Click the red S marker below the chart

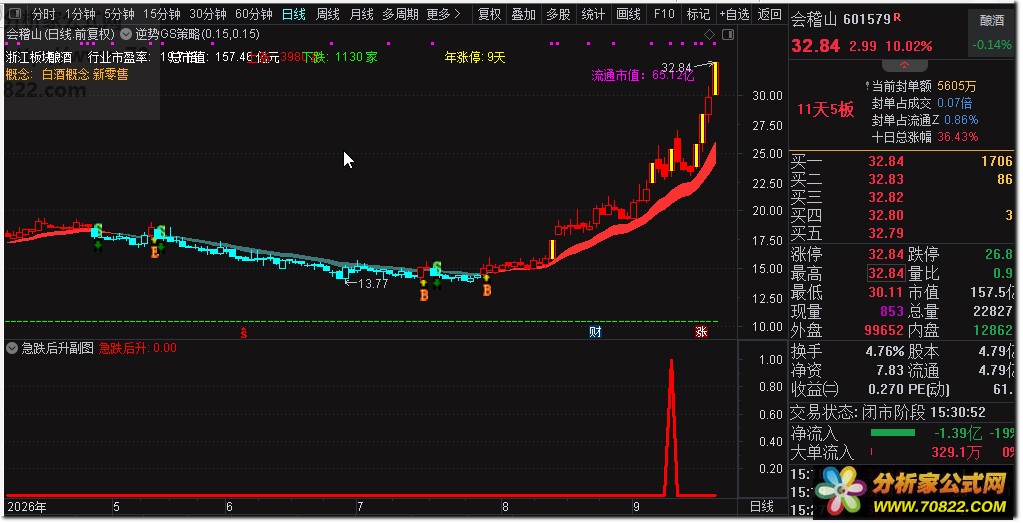click(x=244, y=333)
